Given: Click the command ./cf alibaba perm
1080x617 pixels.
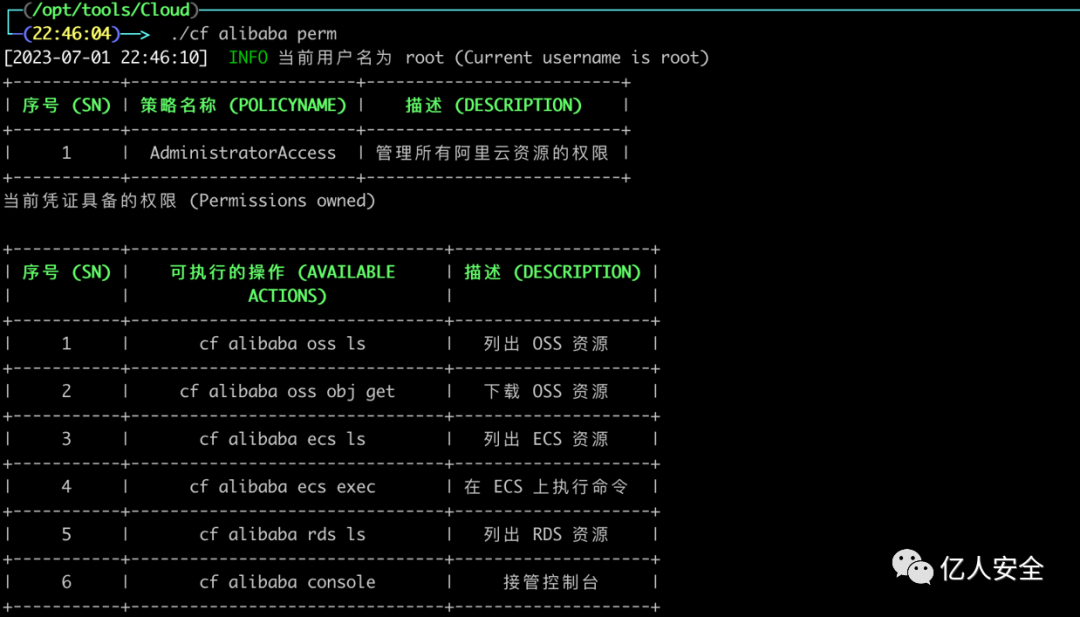Looking at the screenshot, I should (x=254, y=34).
